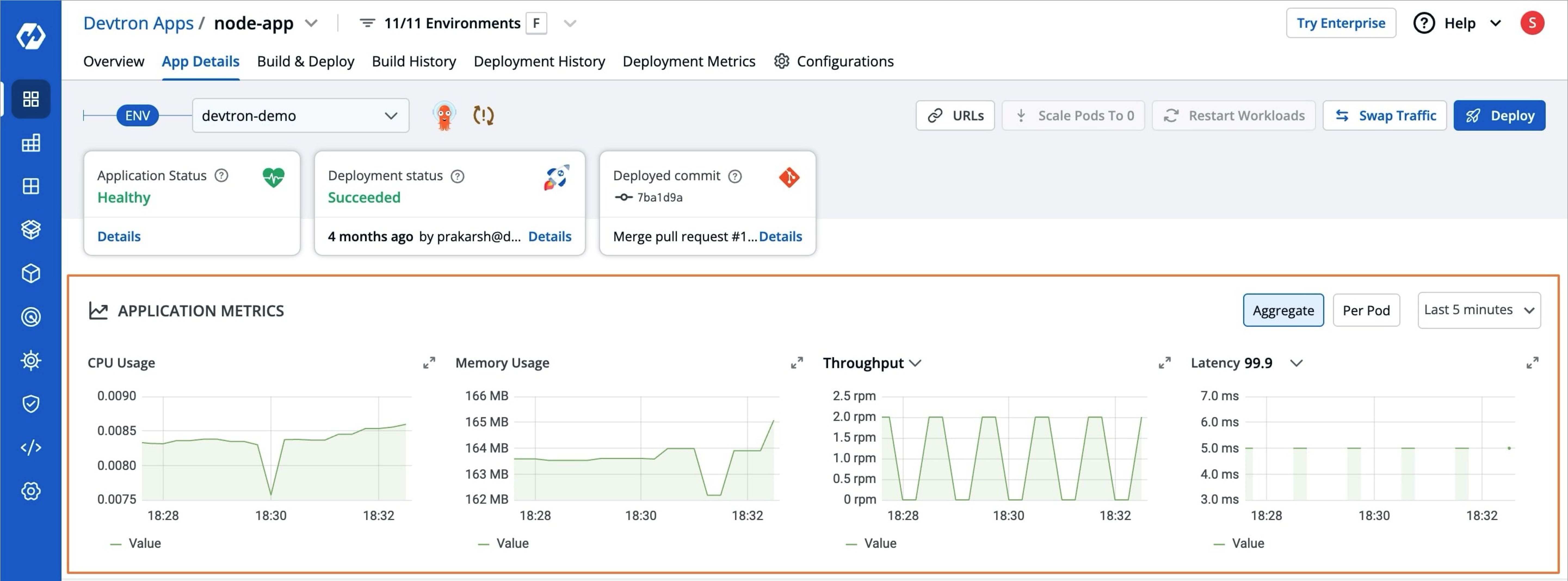Open the Latency percentile dropdown

pyautogui.click(x=1297, y=363)
